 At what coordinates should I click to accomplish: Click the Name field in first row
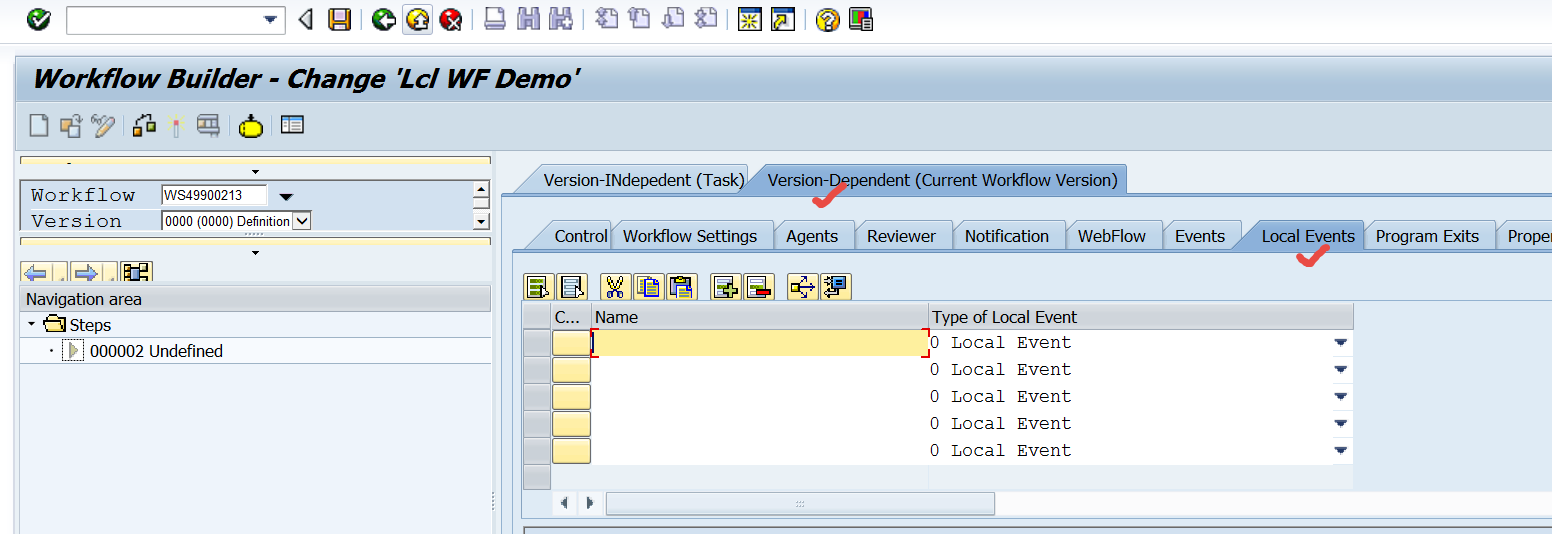click(x=760, y=343)
